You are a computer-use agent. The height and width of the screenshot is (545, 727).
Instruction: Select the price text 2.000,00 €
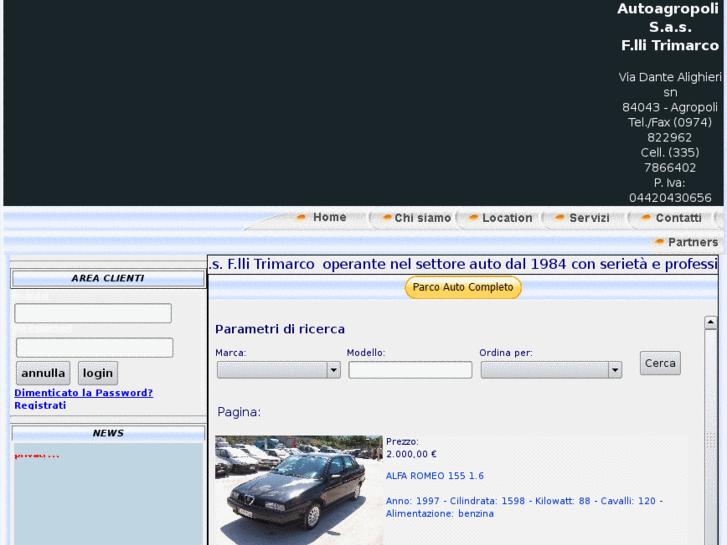[411, 454]
